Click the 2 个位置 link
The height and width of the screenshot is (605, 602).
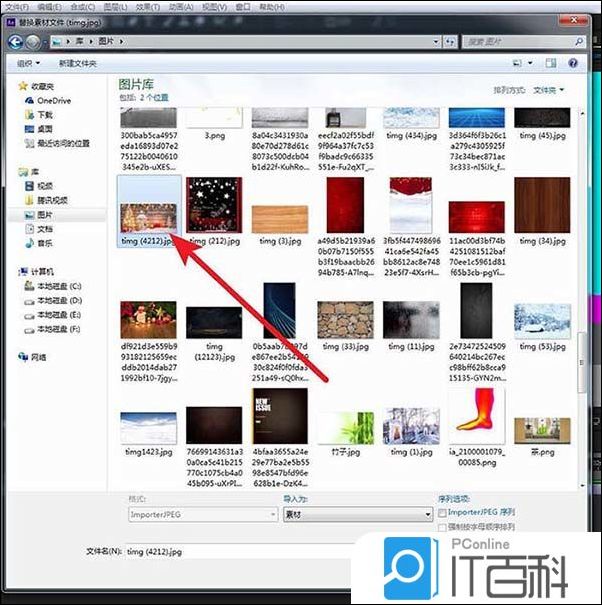click(154, 97)
